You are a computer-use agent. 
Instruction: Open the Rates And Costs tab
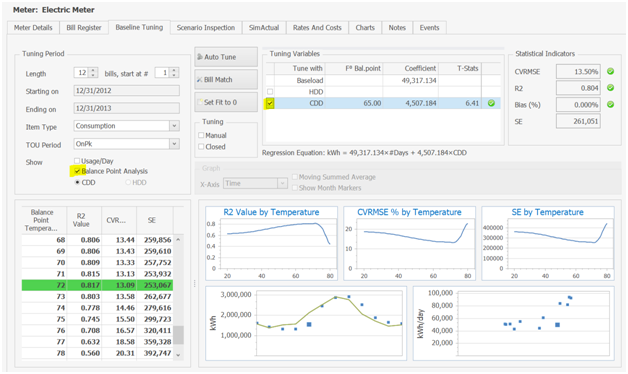(x=317, y=28)
